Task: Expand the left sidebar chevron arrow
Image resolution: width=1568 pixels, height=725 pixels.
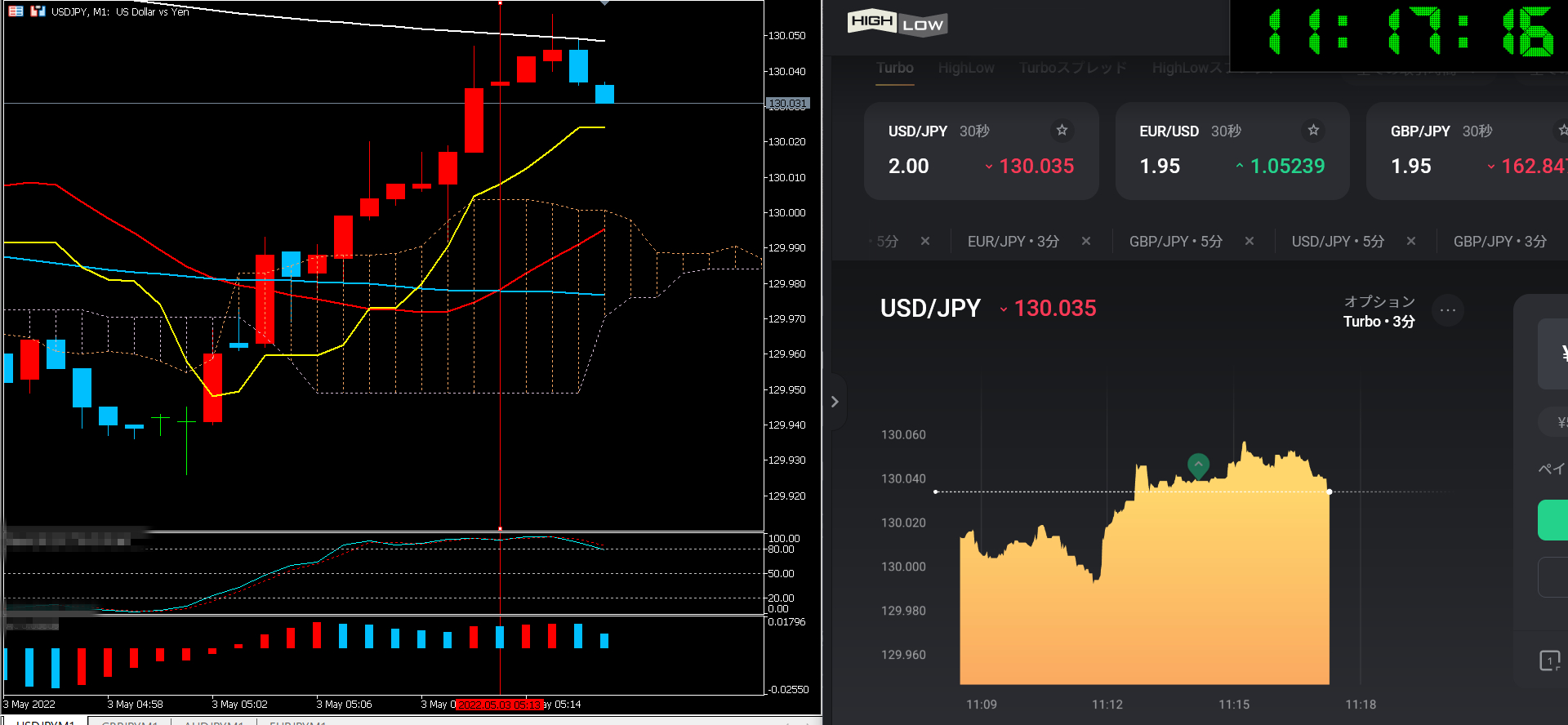Action: pyautogui.click(x=835, y=402)
